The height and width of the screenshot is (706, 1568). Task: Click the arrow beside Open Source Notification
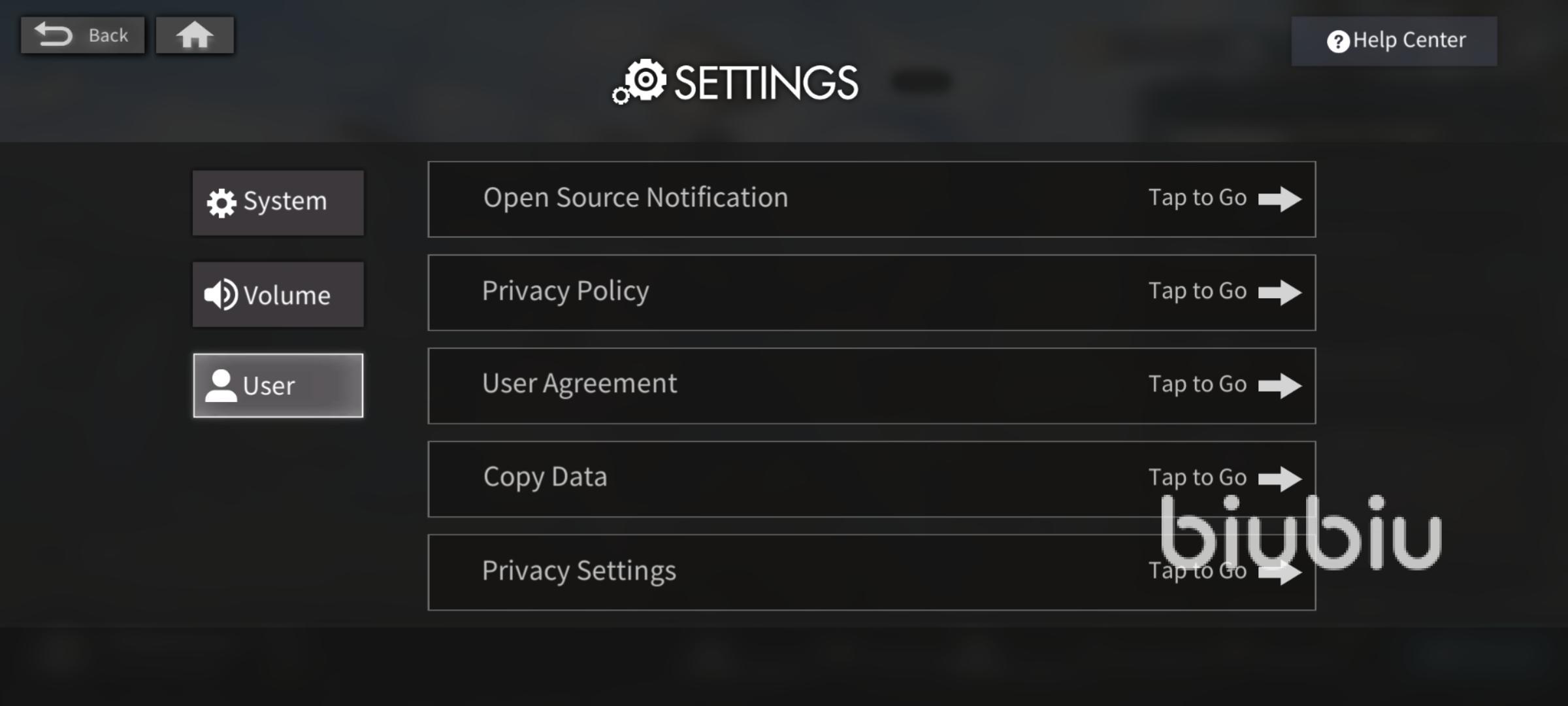tap(1280, 199)
